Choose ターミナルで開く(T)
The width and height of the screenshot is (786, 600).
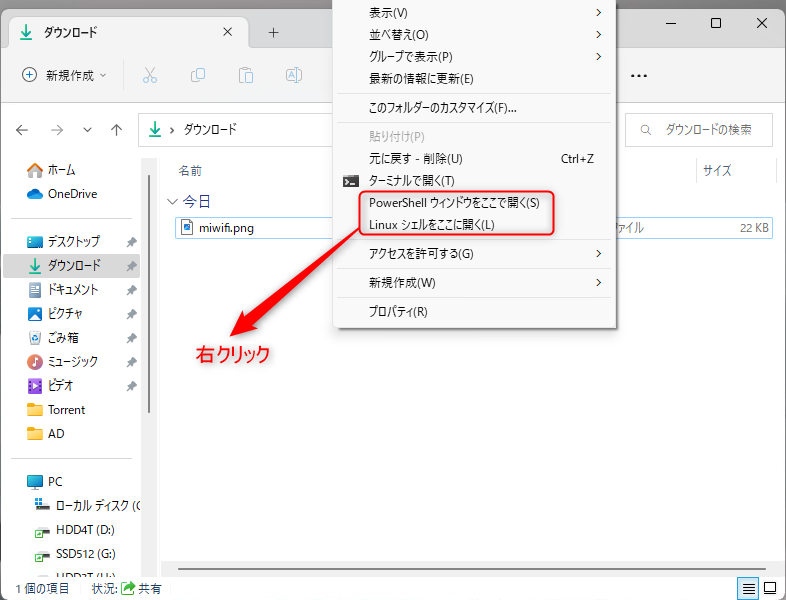click(x=474, y=181)
